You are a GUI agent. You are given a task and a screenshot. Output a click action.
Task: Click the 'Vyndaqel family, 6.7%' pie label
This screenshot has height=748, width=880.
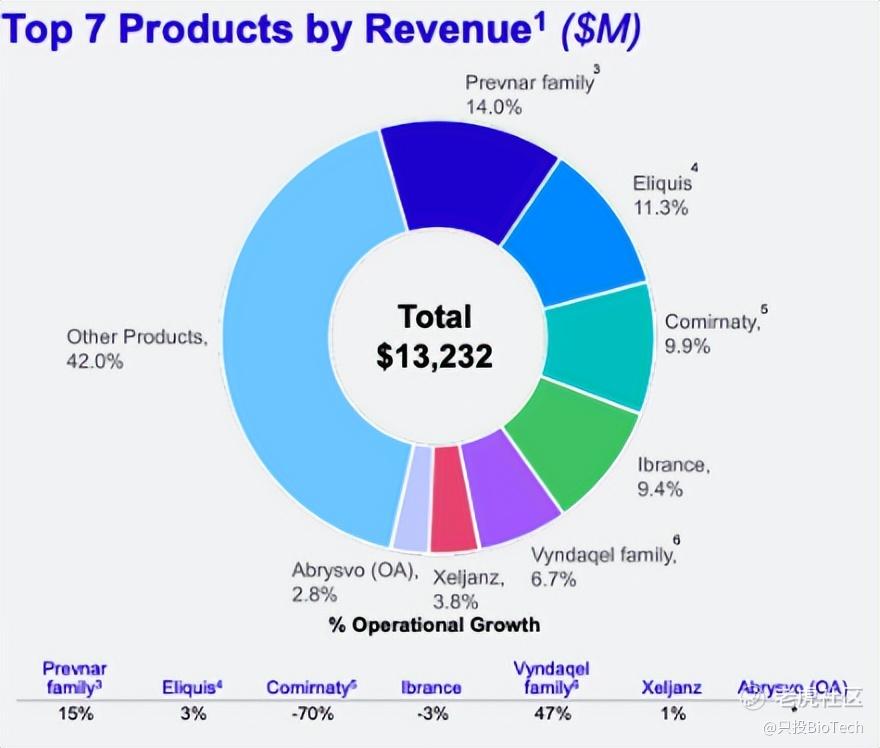(x=605, y=562)
